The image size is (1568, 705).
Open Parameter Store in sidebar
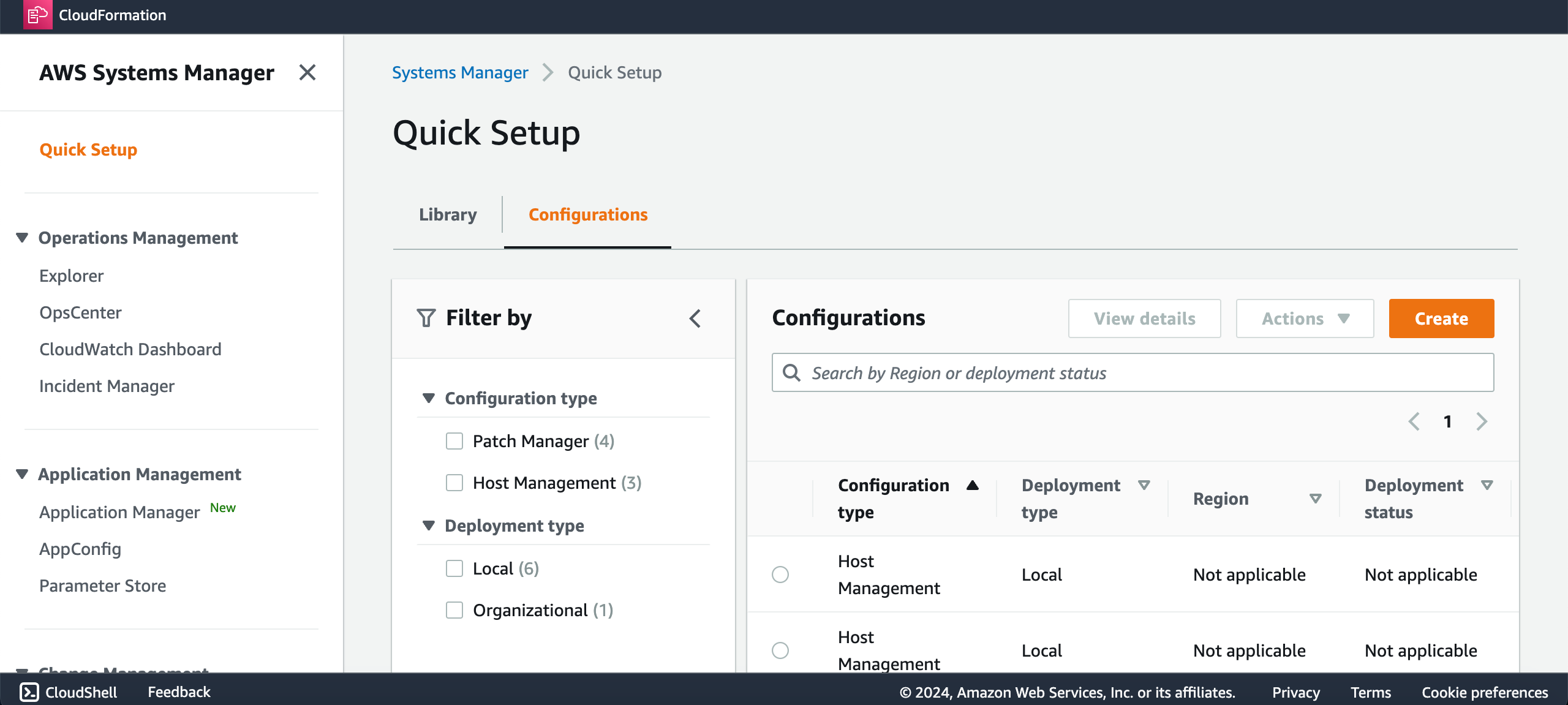tap(103, 586)
